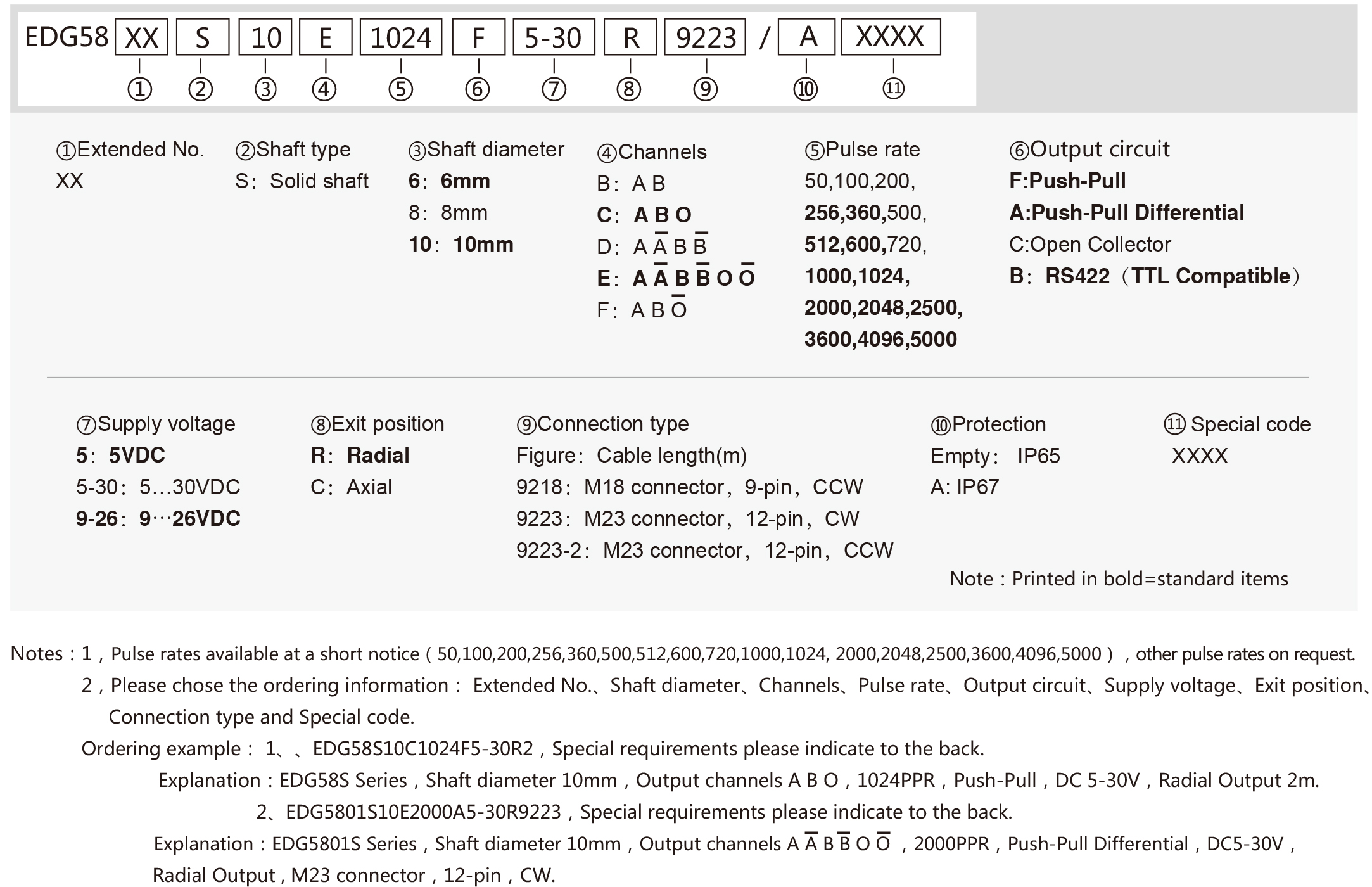The image size is (1372, 887).
Task: Click '9223: M23 connector, 12-pin, CW' line
Action: (688, 519)
